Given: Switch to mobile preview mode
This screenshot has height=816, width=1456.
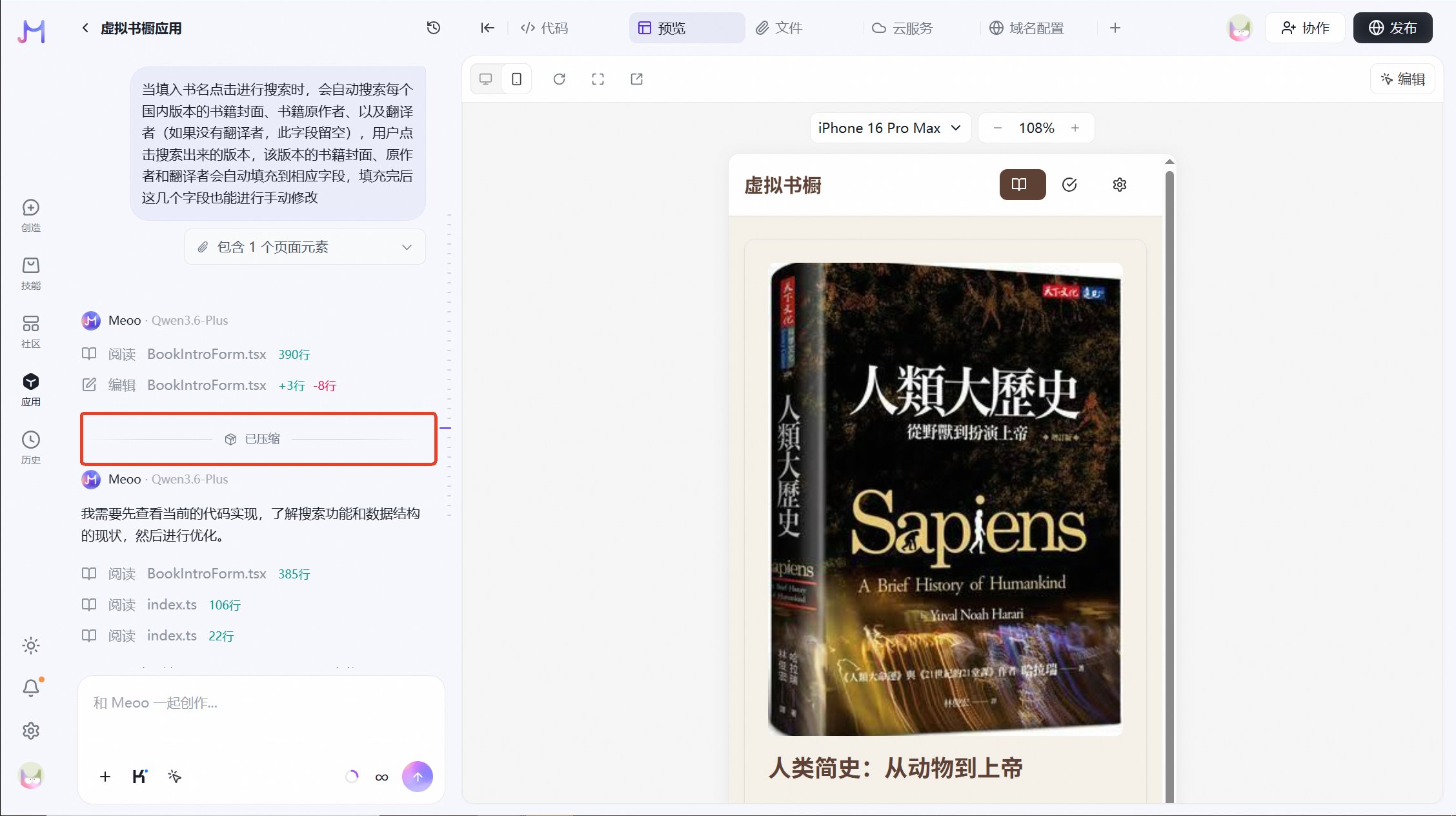Looking at the screenshot, I should pos(516,79).
